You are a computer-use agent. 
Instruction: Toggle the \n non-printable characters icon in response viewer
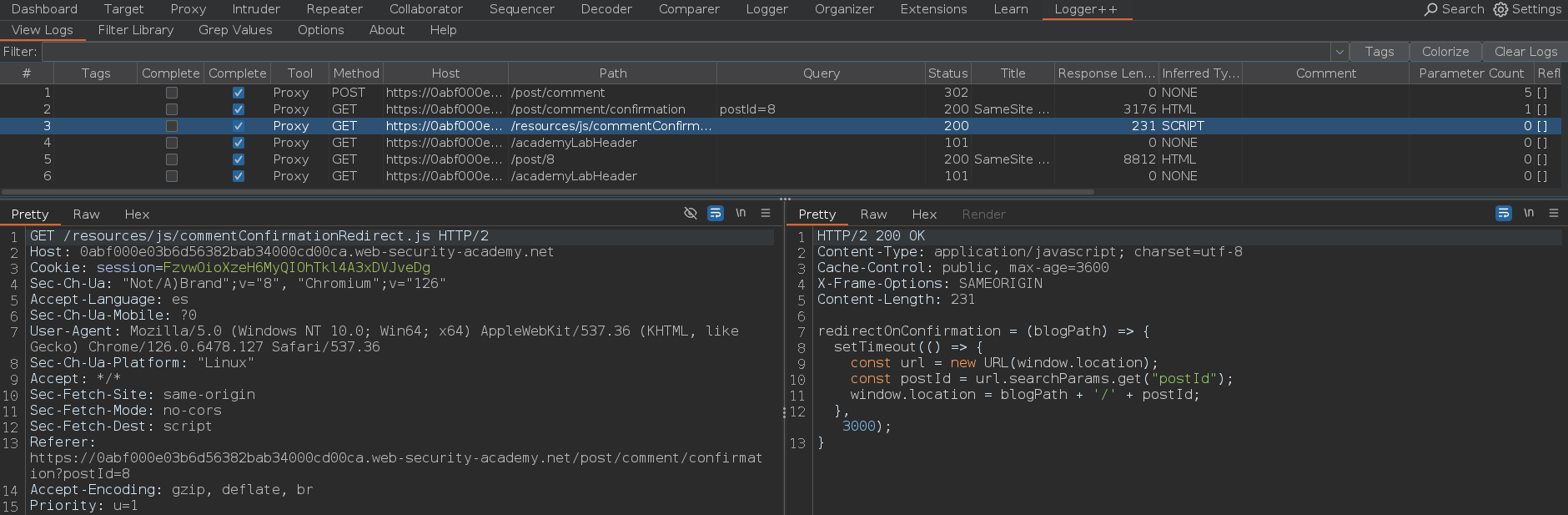coord(1529,213)
